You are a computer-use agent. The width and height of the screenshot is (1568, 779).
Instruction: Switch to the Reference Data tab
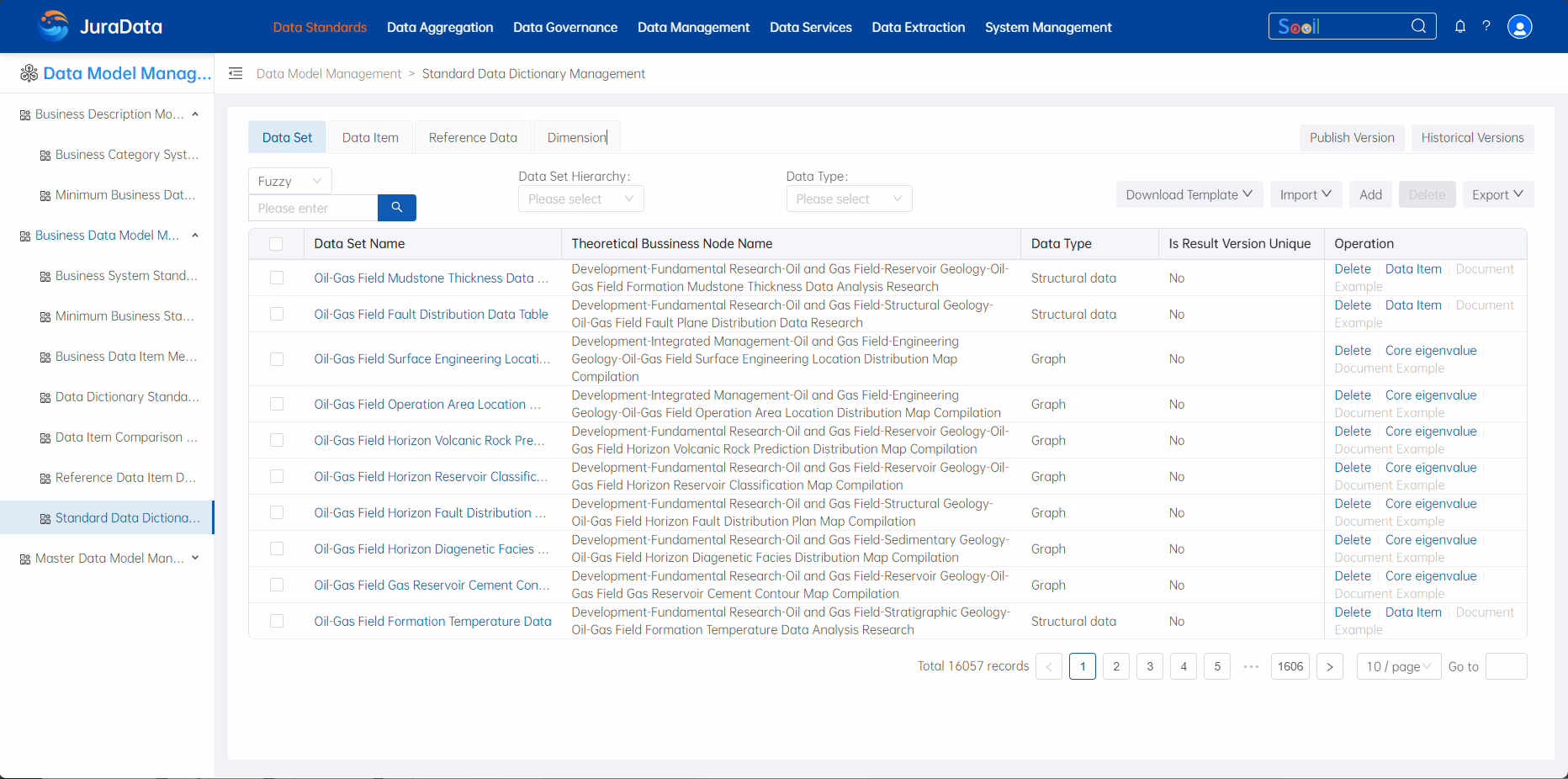(x=473, y=138)
